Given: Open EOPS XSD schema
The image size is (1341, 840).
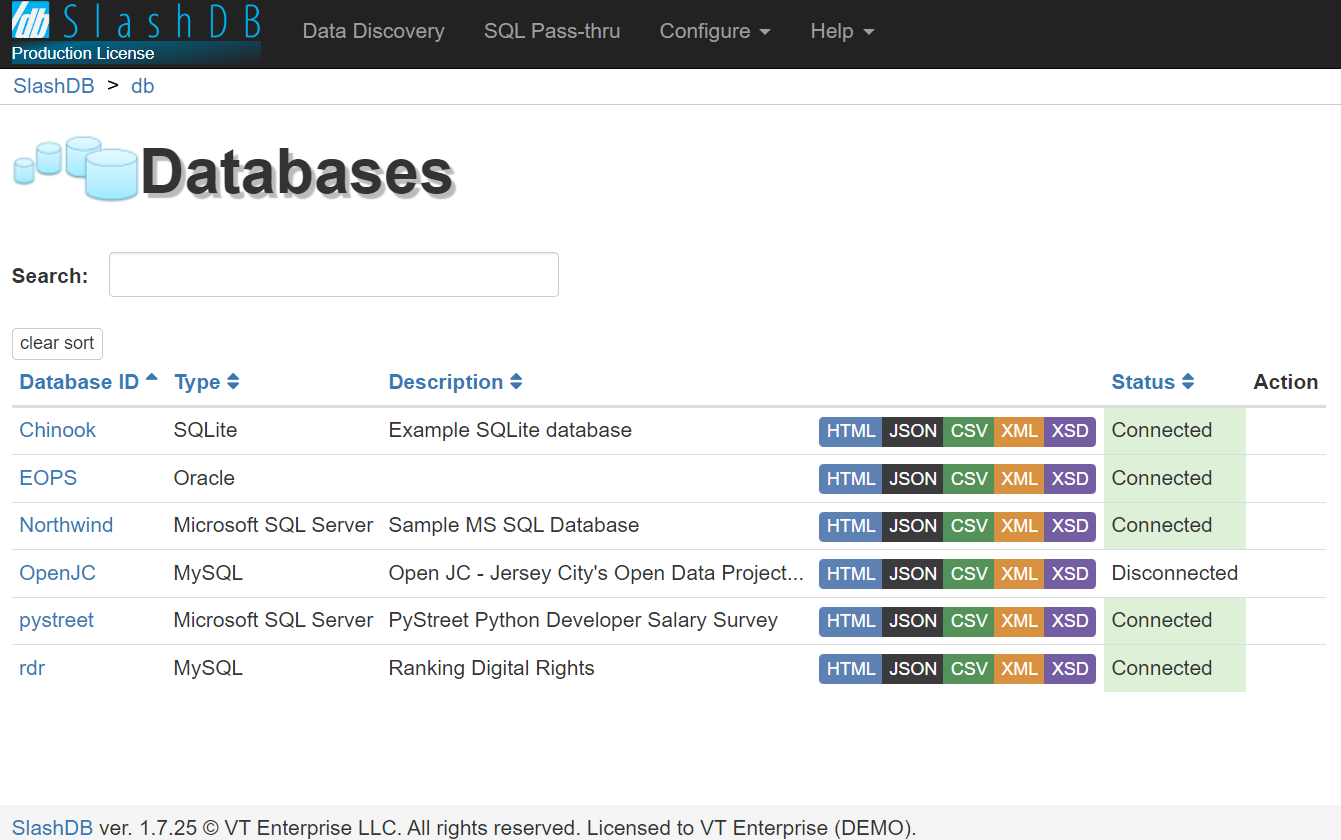Looking at the screenshot, I should 1070,479.
